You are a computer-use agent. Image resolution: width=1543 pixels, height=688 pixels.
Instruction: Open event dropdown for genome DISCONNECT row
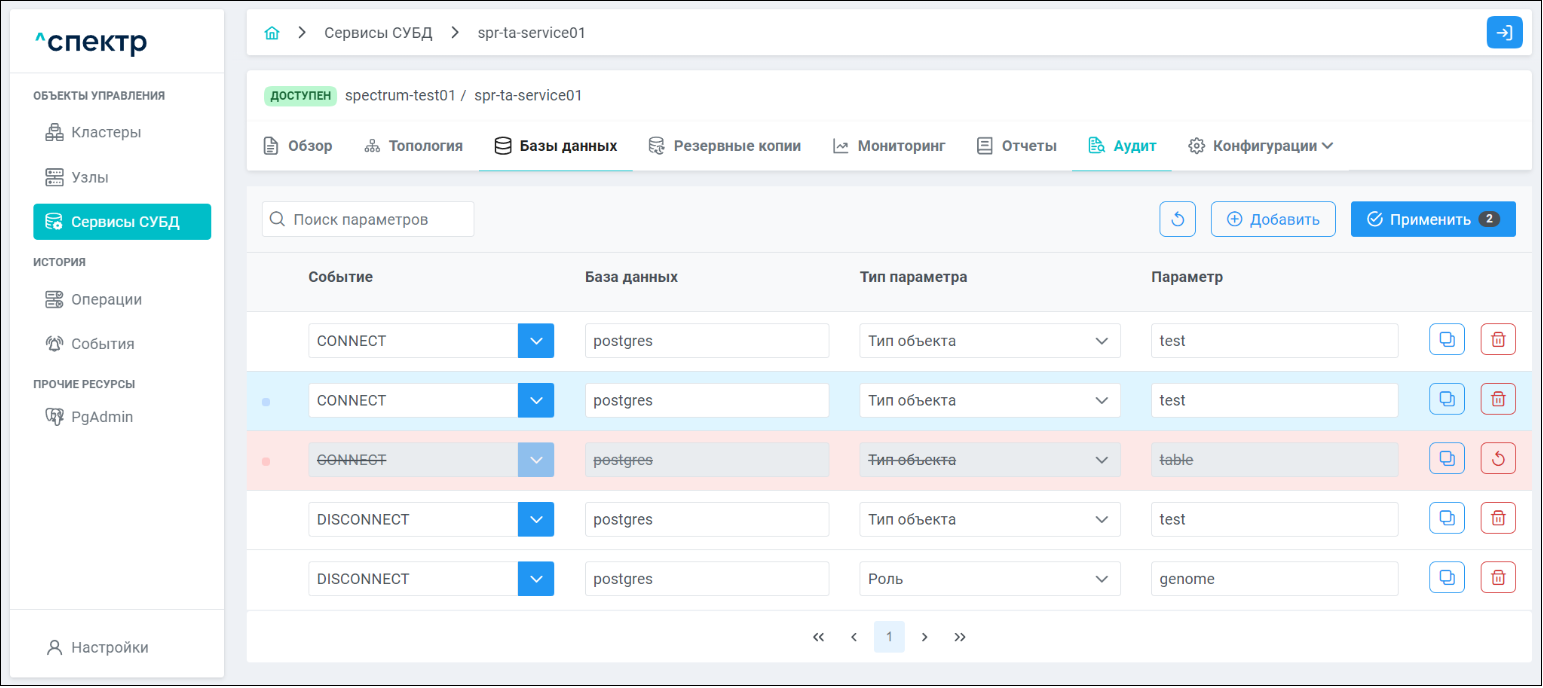[x=536, y=579]
